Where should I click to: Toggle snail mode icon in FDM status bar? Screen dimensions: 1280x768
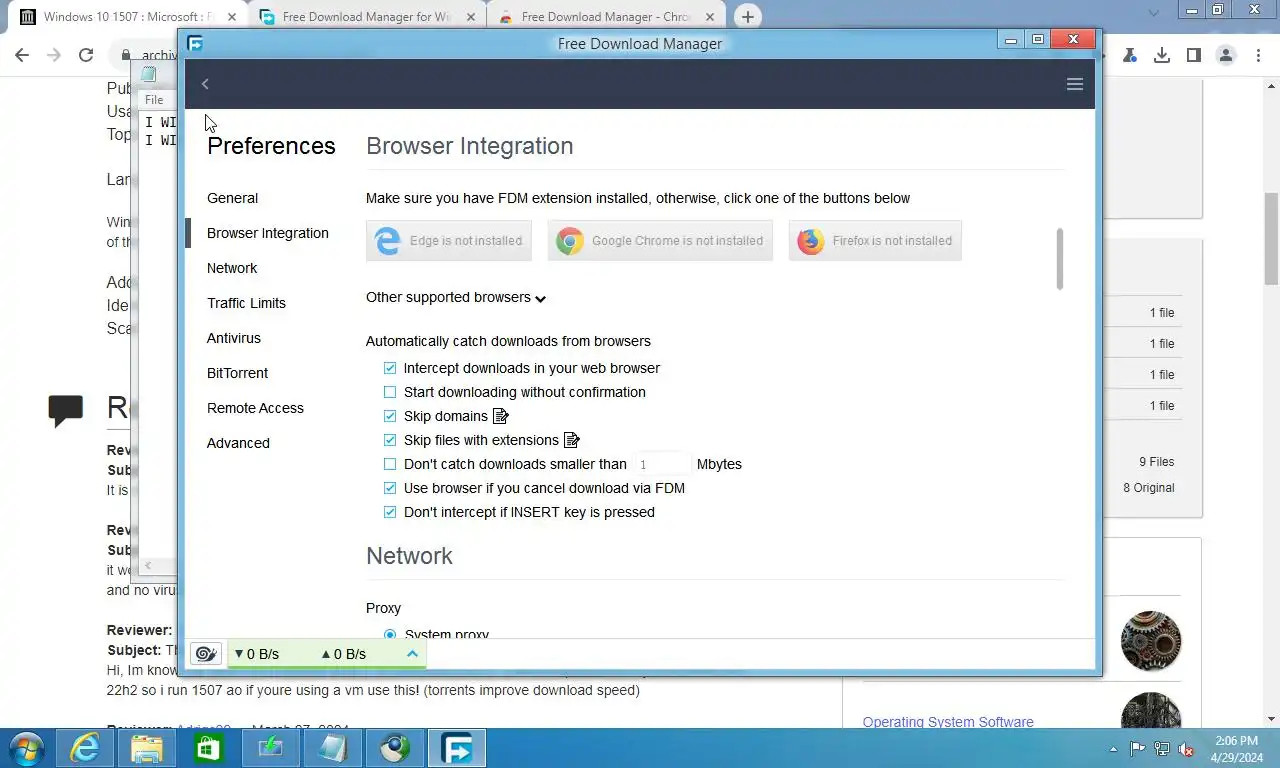click(206, 654)
